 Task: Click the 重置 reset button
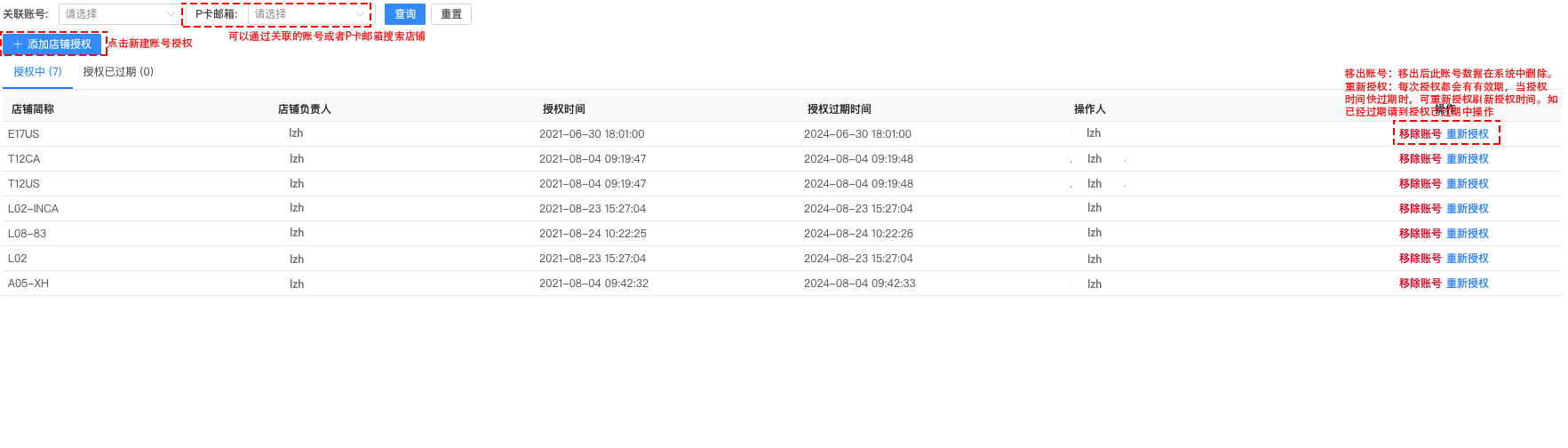tap(451, 14)
